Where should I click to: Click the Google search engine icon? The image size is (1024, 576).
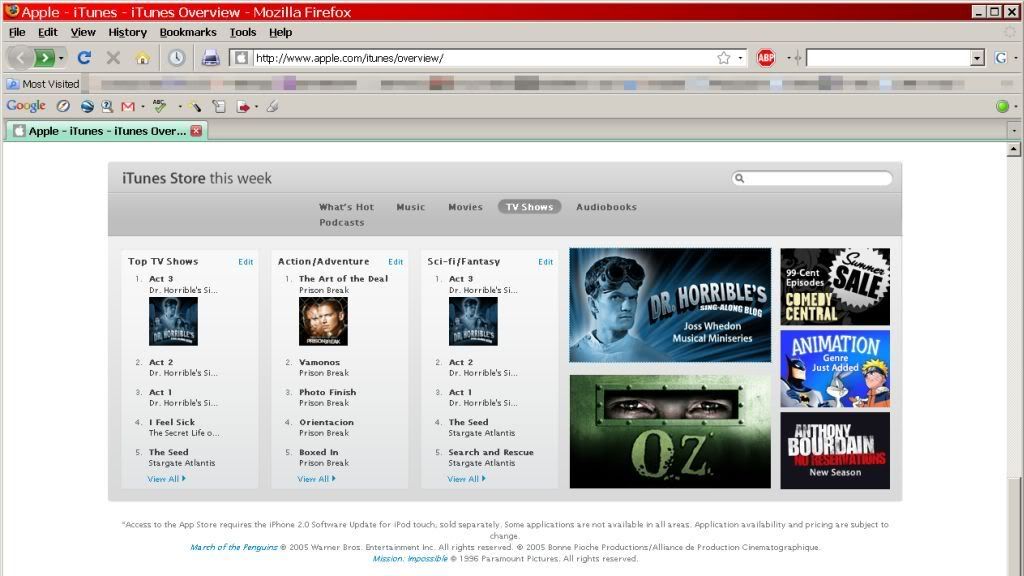click(x=1000, y=58)
